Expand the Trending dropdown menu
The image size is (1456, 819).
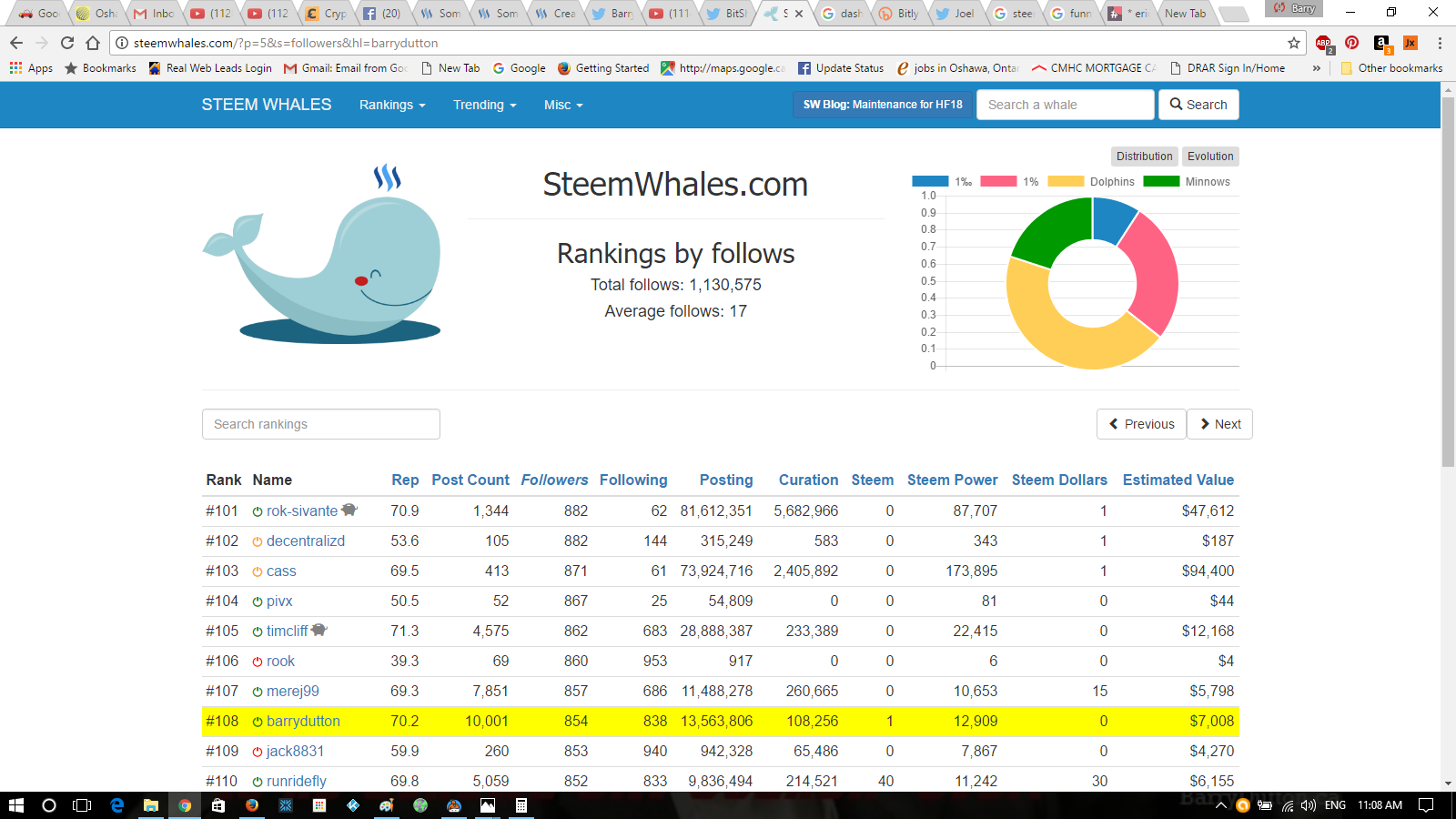(485, 105)
